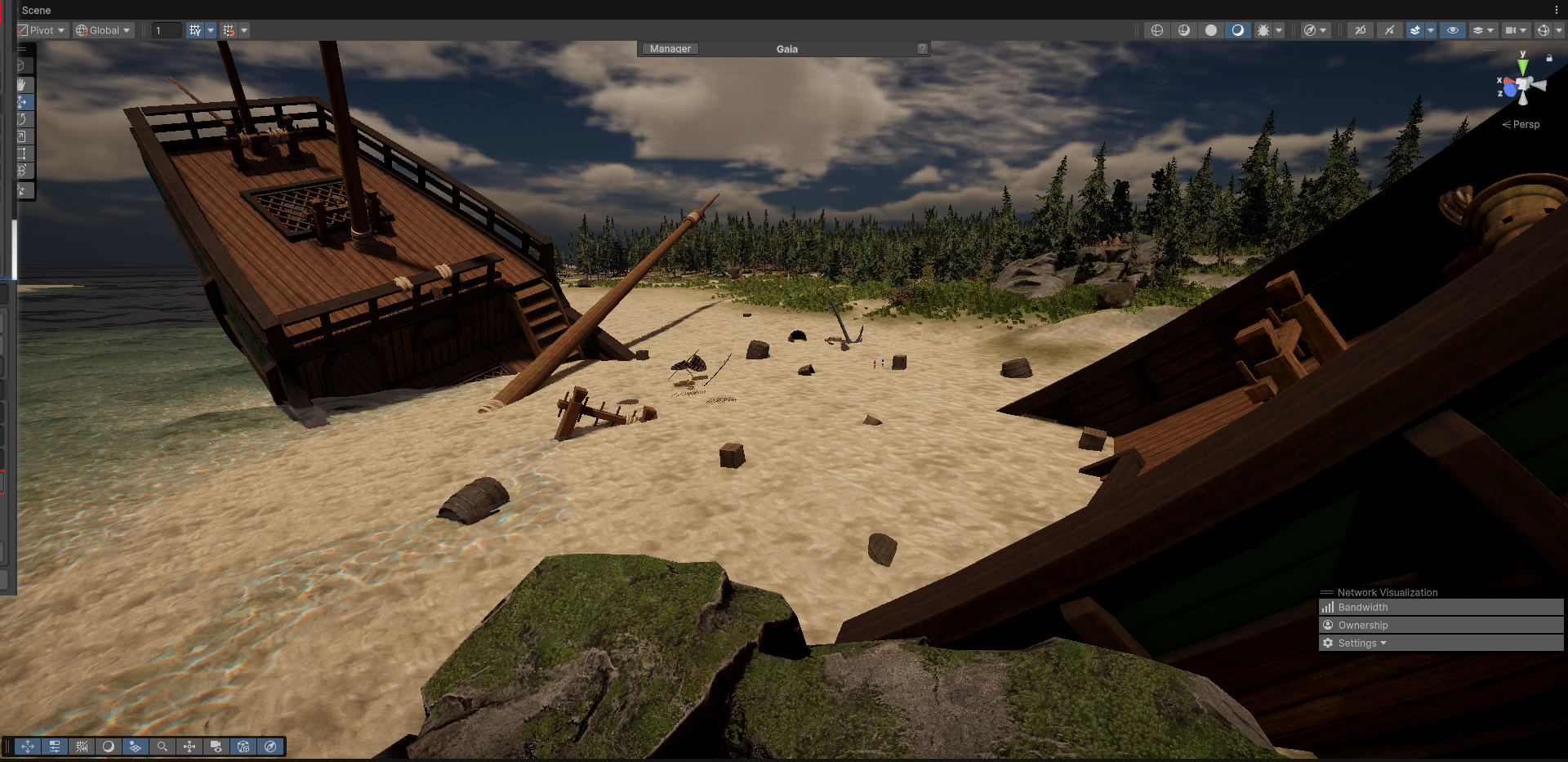The image size is (1568, 762).
Task: Click the Manager tab in Gaia panel
Action: (670, 49)
